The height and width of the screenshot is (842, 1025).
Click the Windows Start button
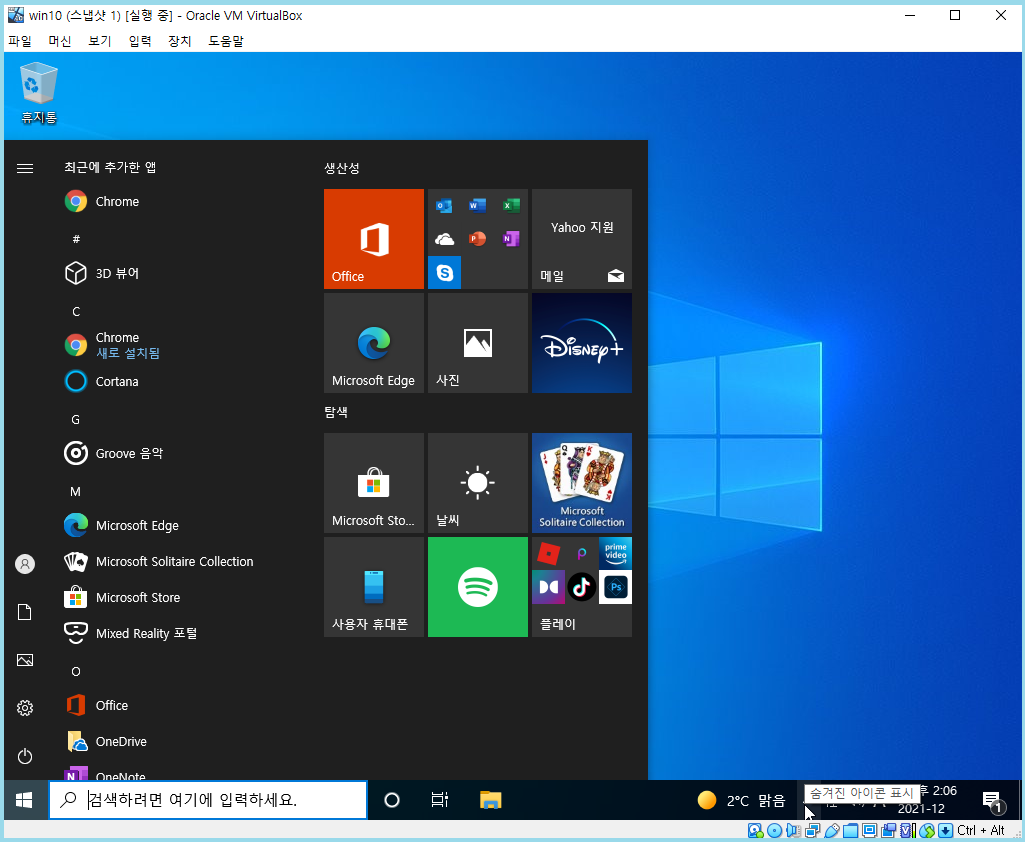pyautogui.click(x=24, y=800)
